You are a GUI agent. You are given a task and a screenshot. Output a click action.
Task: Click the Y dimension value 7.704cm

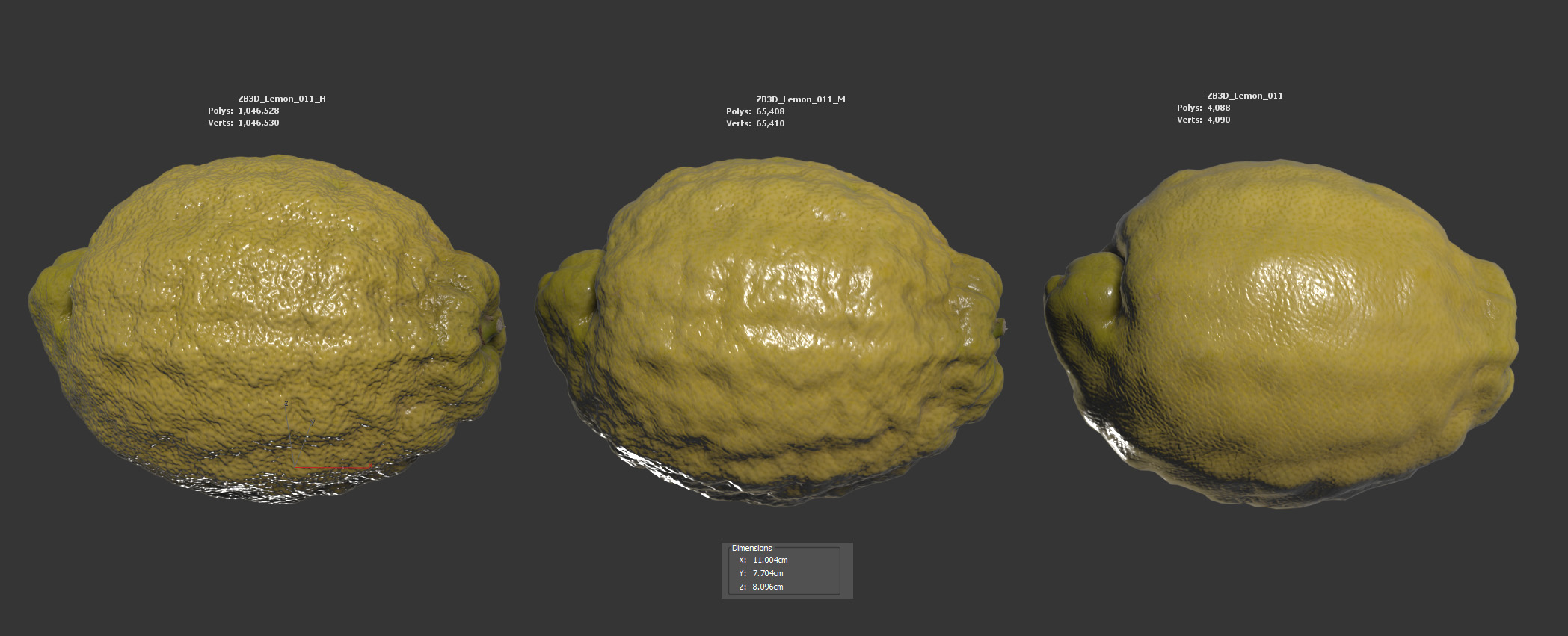[768, 573]
